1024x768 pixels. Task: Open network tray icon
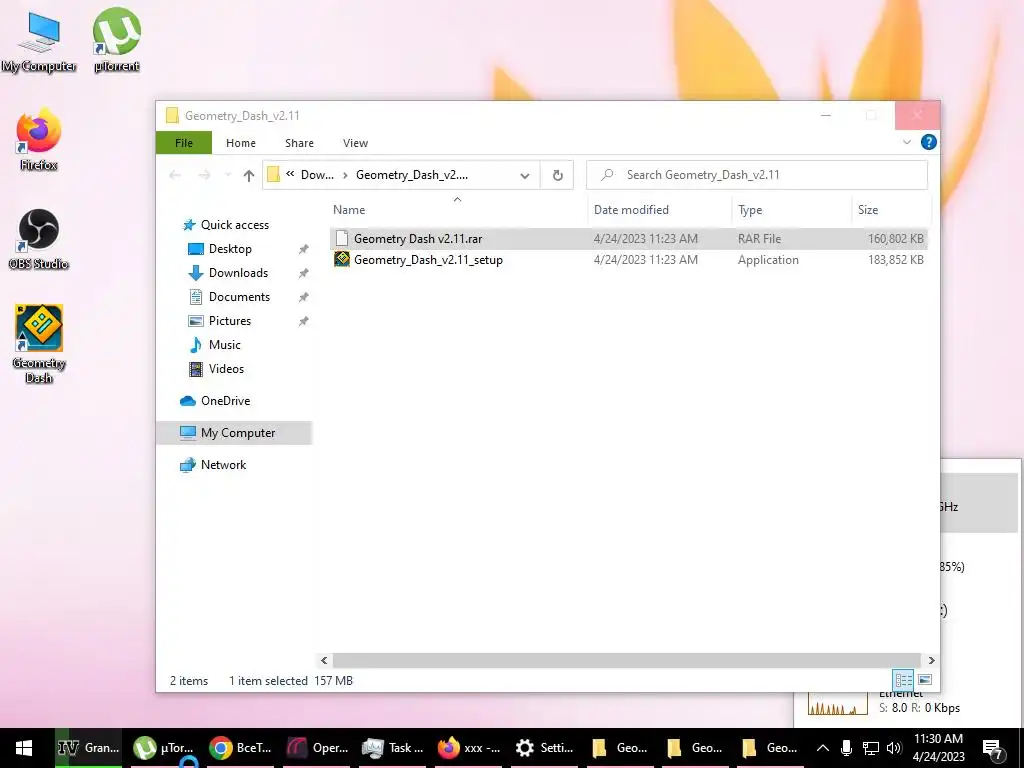tap(871, 748)
